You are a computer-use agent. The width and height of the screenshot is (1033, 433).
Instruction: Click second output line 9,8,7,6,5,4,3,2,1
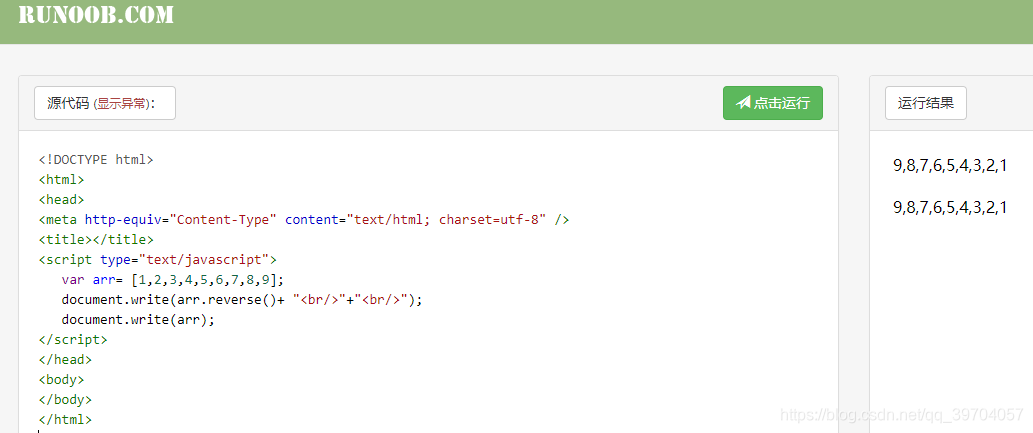pos(950,208)
